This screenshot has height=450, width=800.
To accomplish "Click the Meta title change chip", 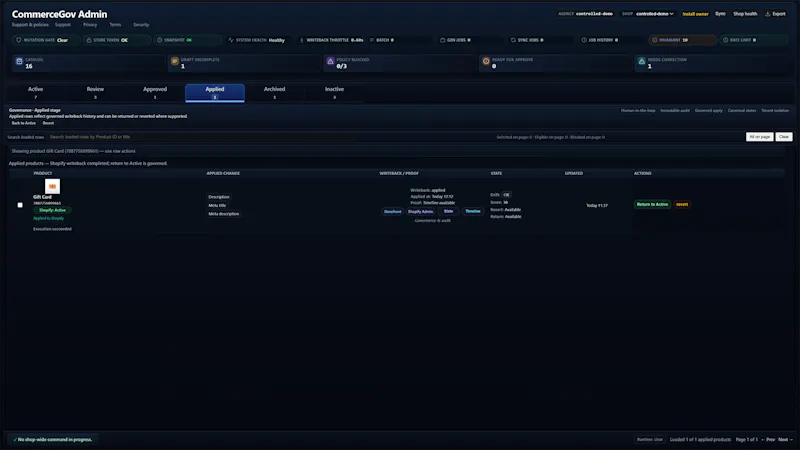I will pos(217,206).
